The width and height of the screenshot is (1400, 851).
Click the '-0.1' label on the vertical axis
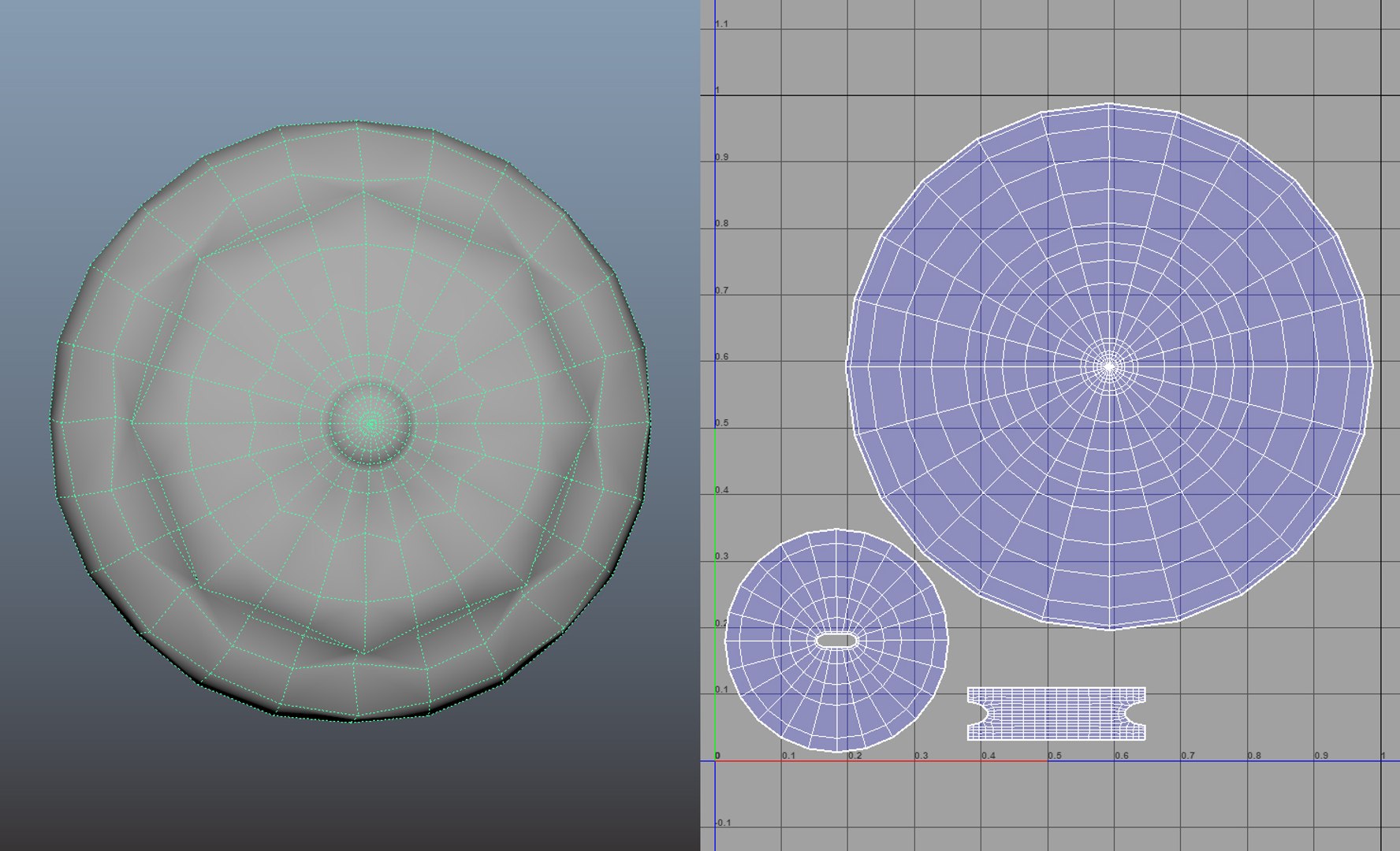724,823
